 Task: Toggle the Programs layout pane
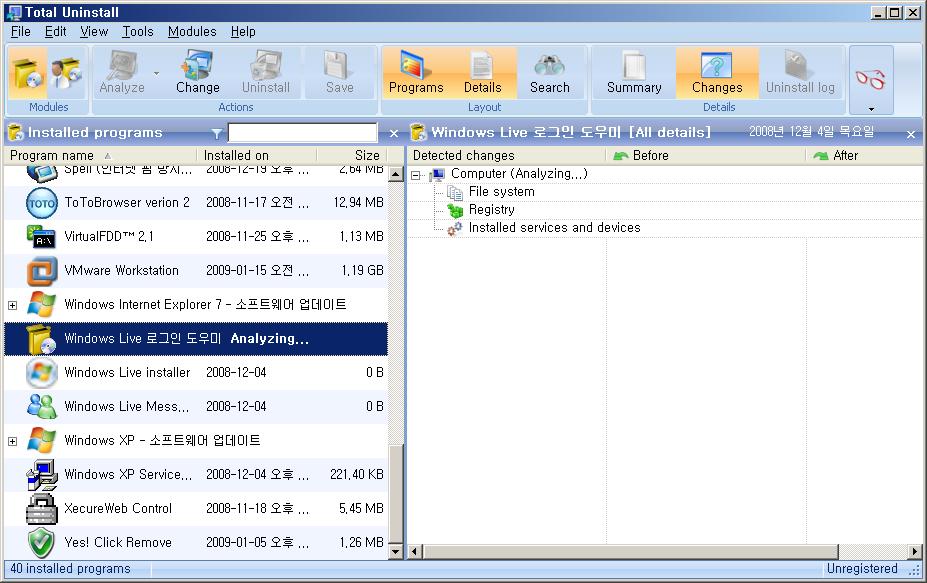416,73
